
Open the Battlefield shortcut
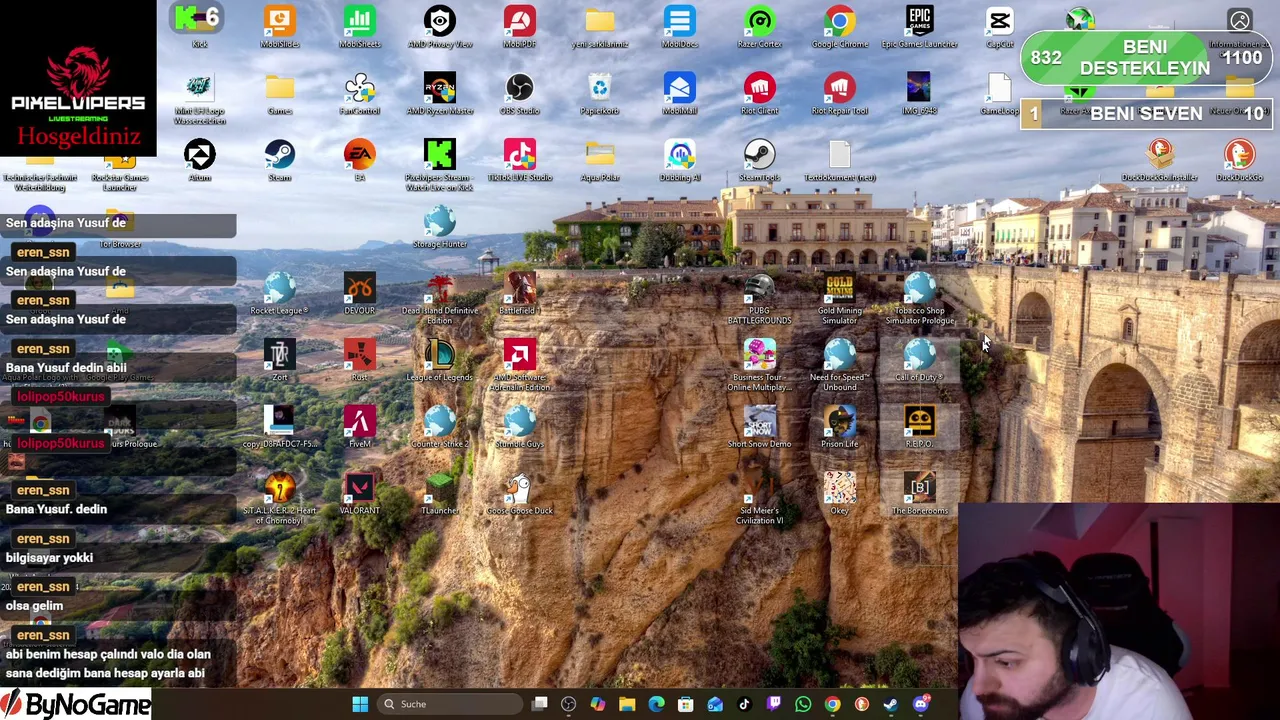(519, 295)
